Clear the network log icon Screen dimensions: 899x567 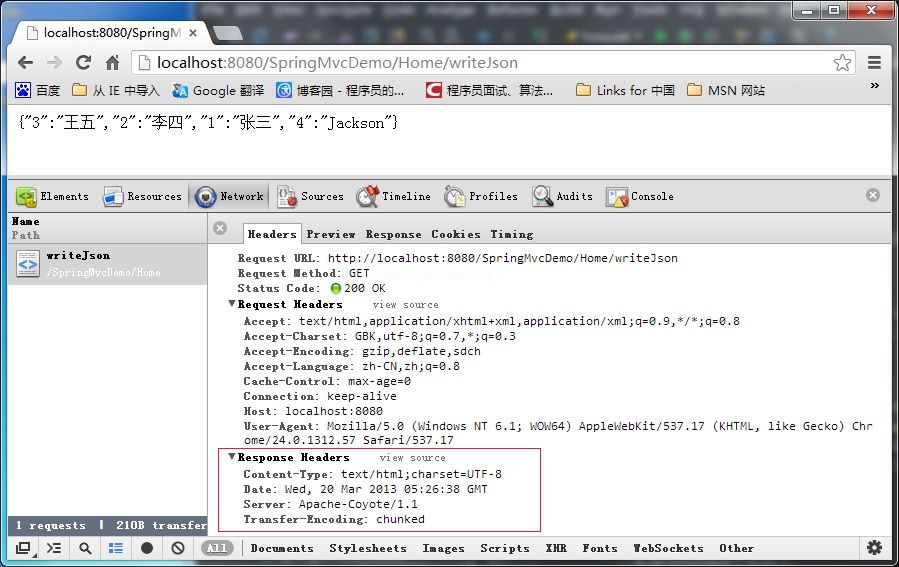[x=178, y=549]
